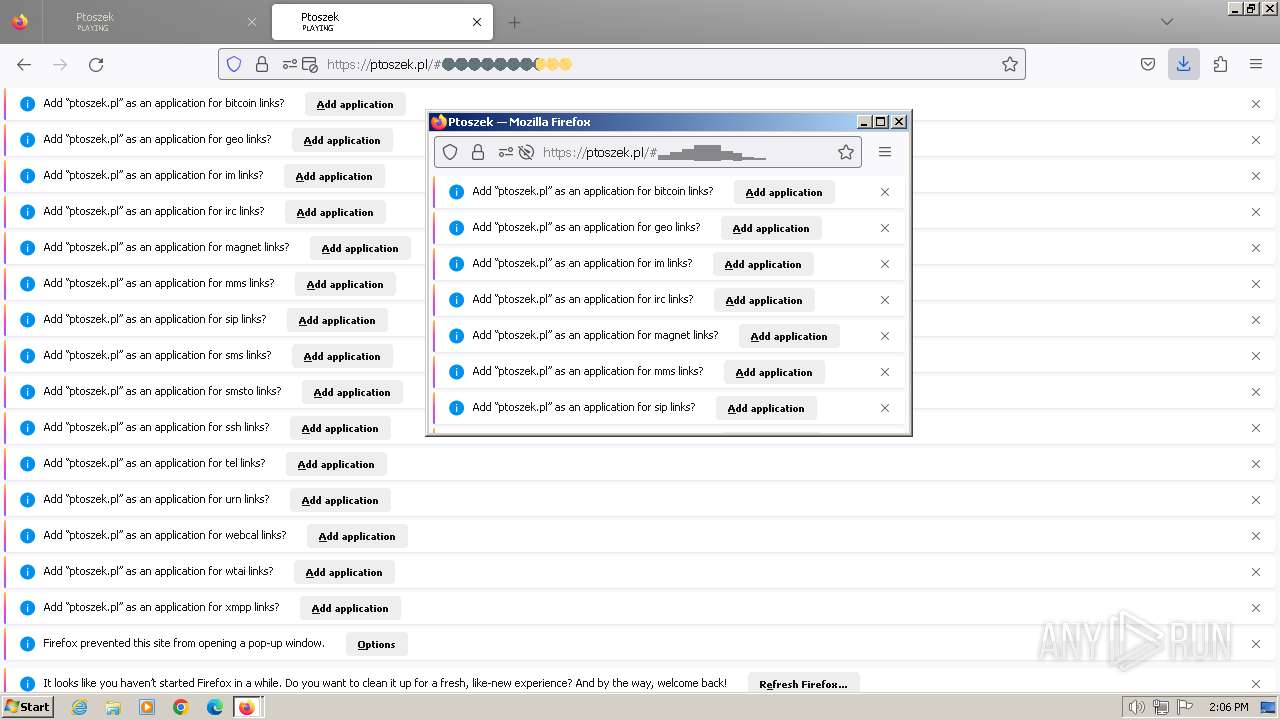Dismiss geo links notification in popup window
This screenshot has height=720, width=1280.
(x=885, y=228)
